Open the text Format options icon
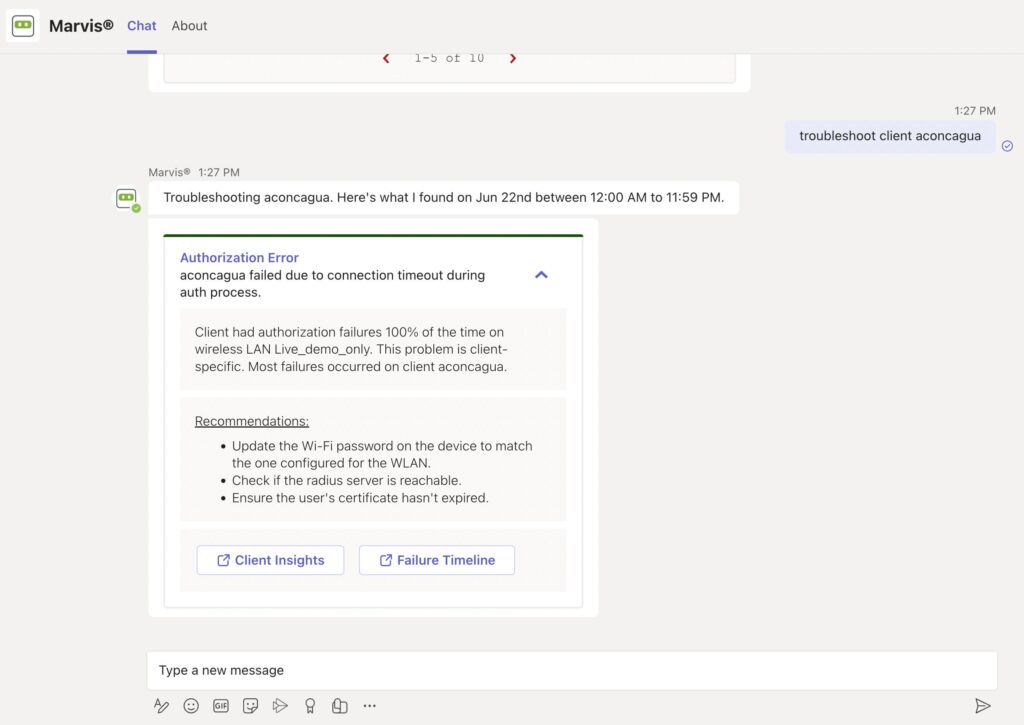 click(161, 706)
